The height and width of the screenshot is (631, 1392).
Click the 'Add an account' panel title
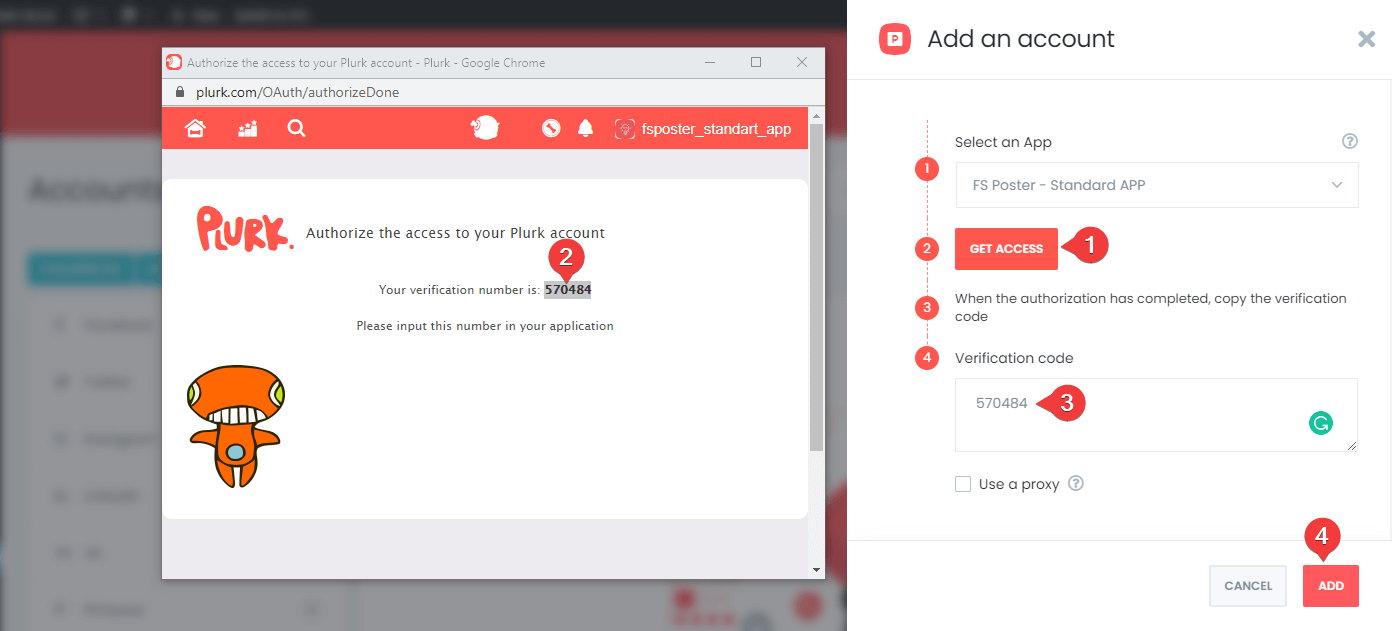(1021, 39)
